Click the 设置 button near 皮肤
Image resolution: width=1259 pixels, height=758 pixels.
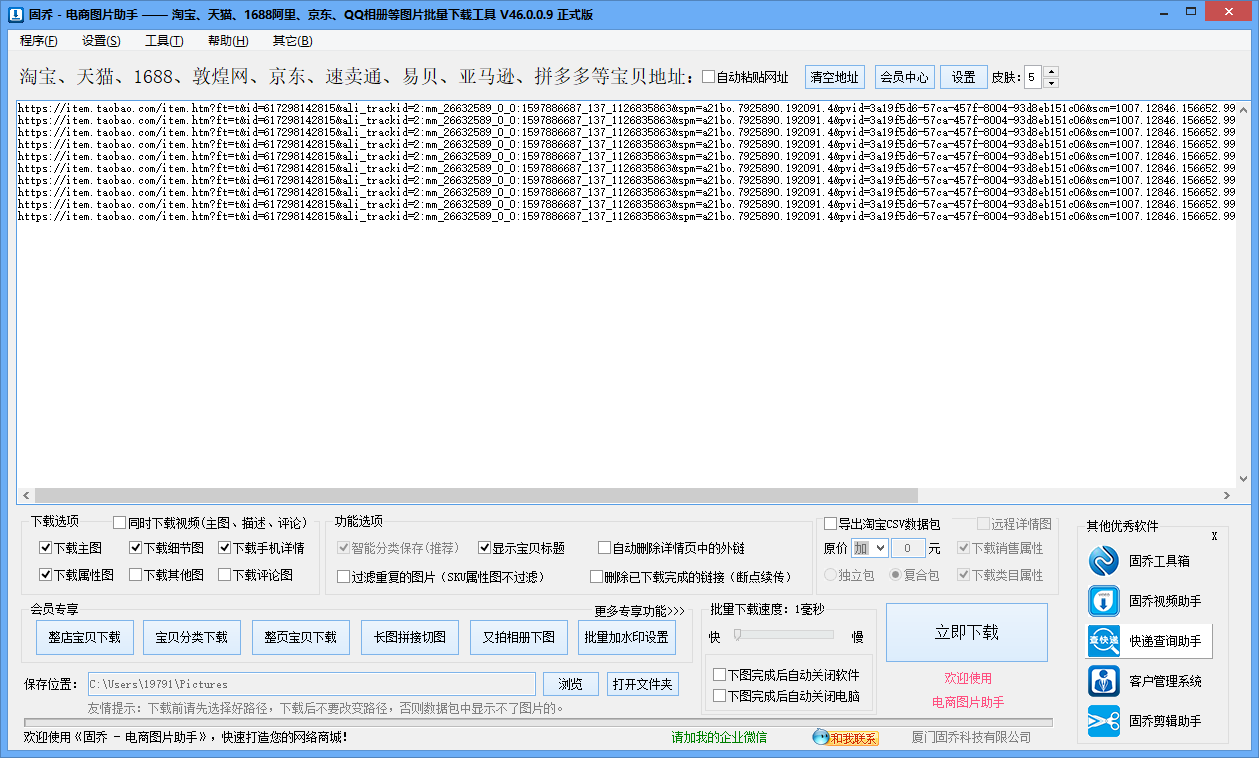click(x=963, y=77)
